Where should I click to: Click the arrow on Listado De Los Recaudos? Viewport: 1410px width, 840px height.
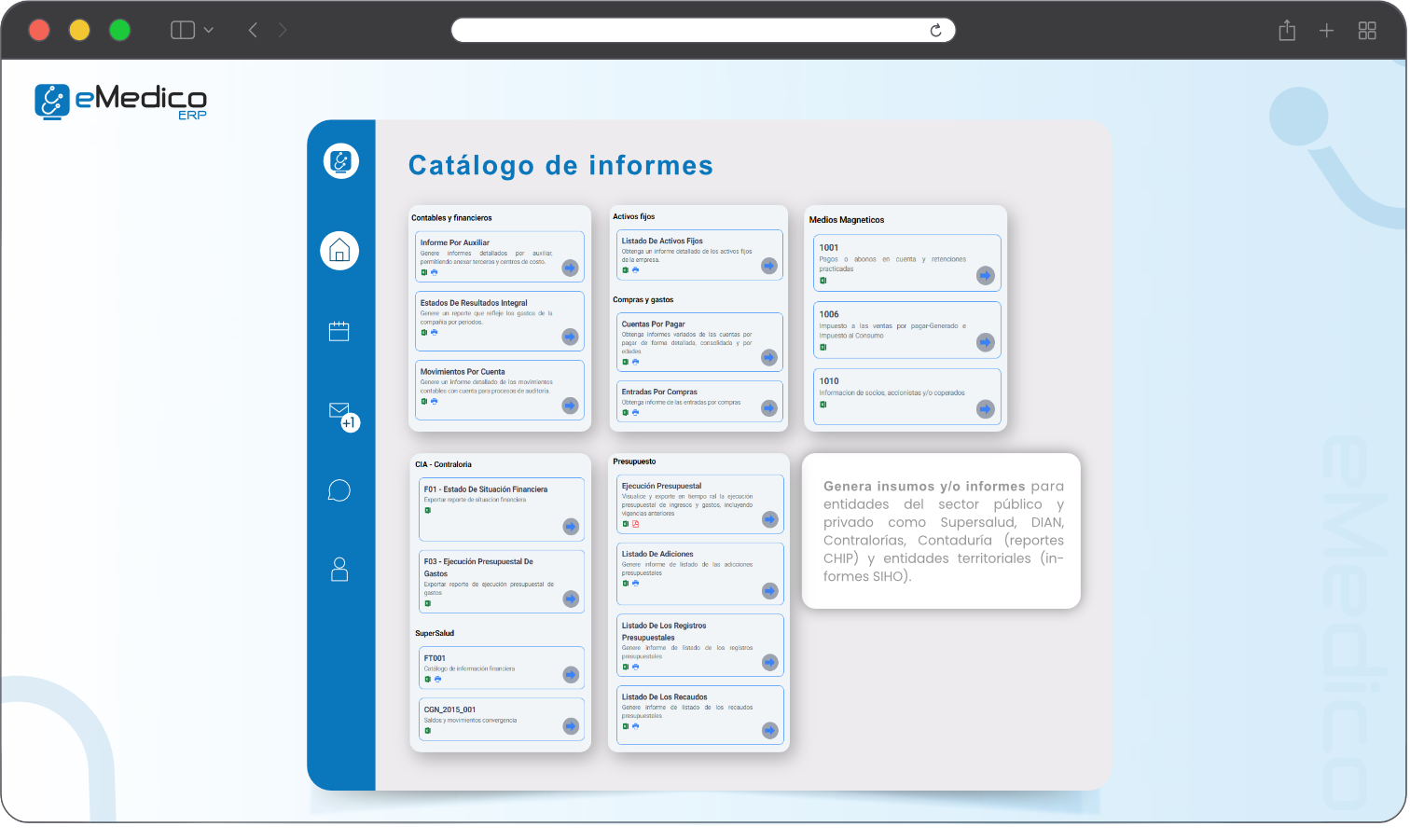point(770,731)
